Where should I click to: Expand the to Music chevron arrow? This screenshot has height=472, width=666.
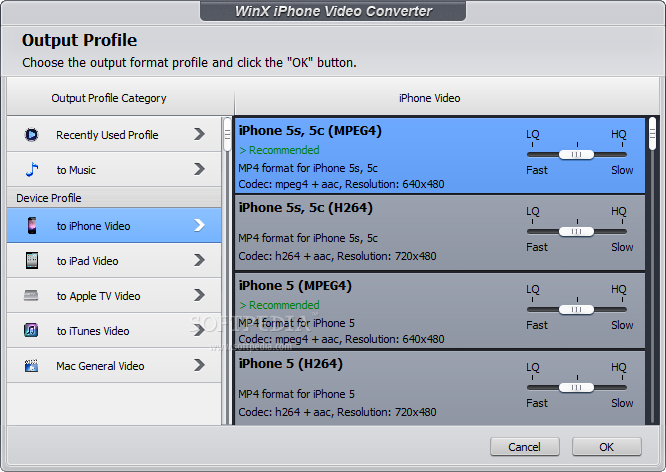pyautogui.click(x=199, y=169)
